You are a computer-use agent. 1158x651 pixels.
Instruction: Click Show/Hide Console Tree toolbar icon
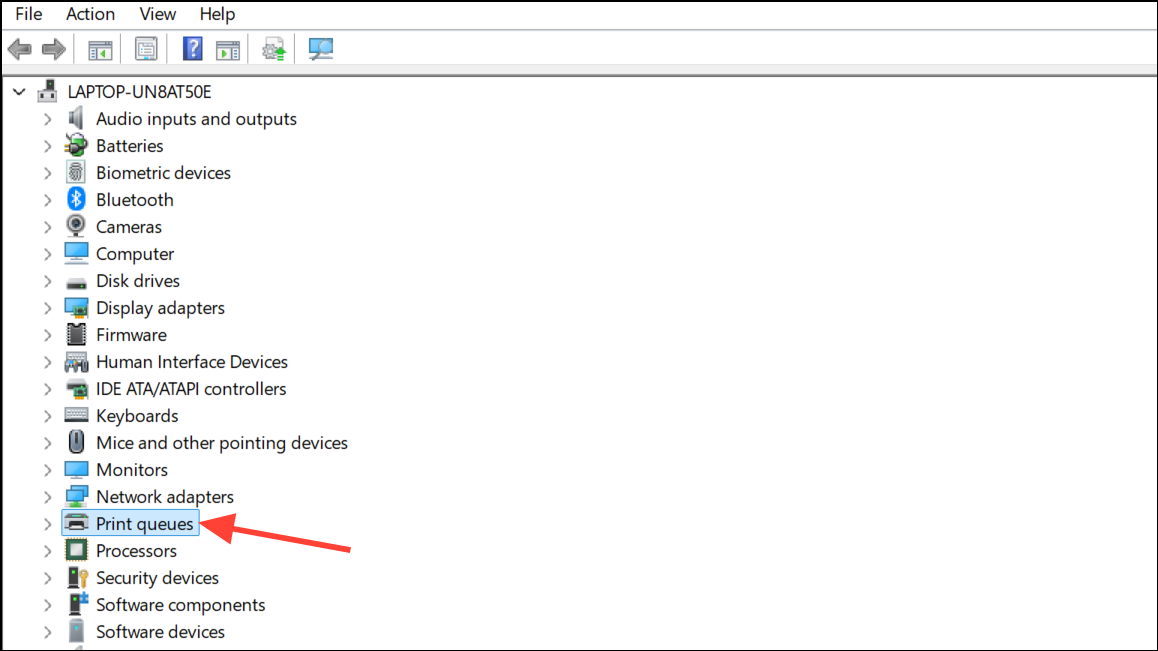[x=100, y=50]
